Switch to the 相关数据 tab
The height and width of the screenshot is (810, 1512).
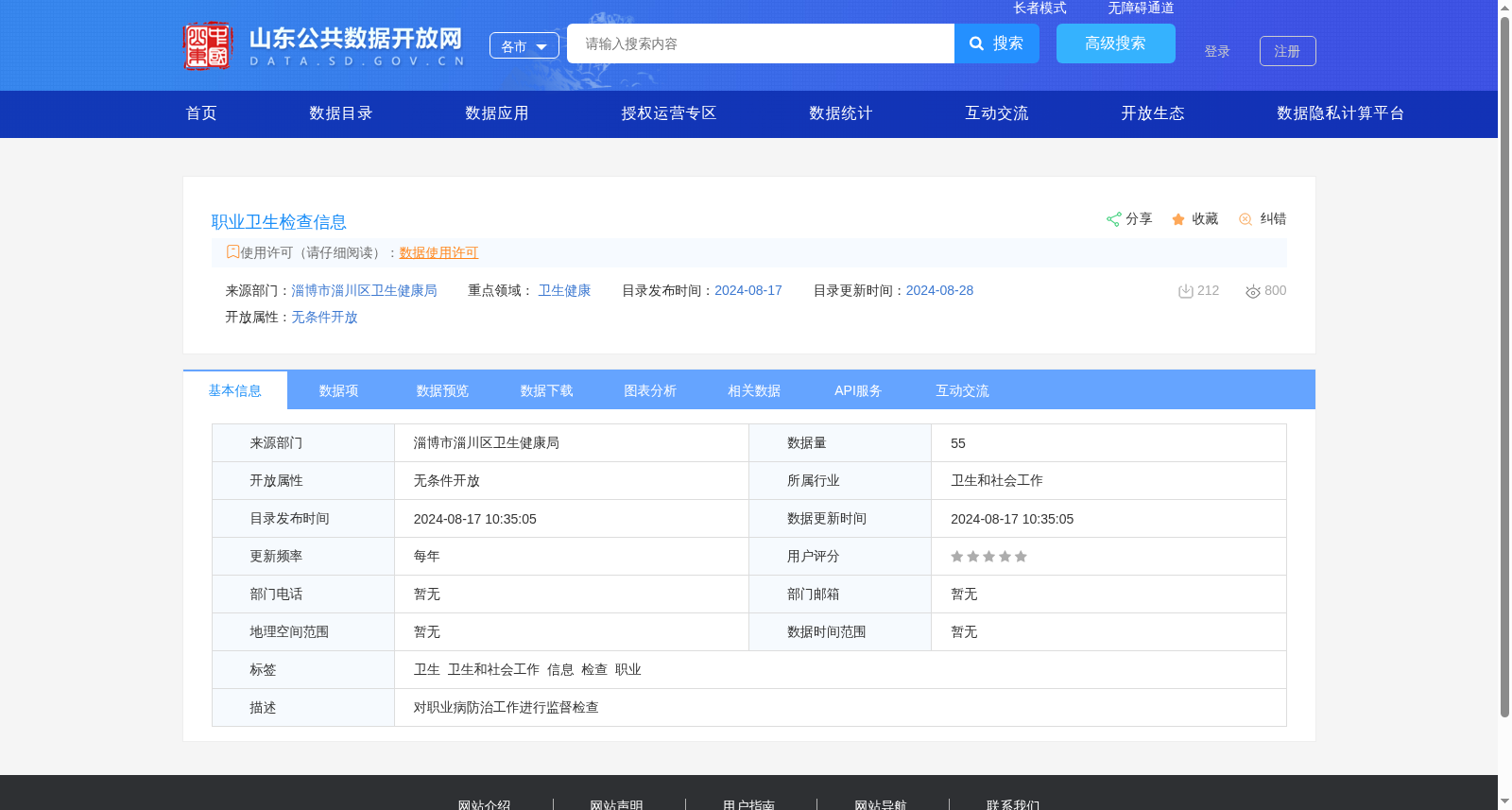click(x=755, y=390)
